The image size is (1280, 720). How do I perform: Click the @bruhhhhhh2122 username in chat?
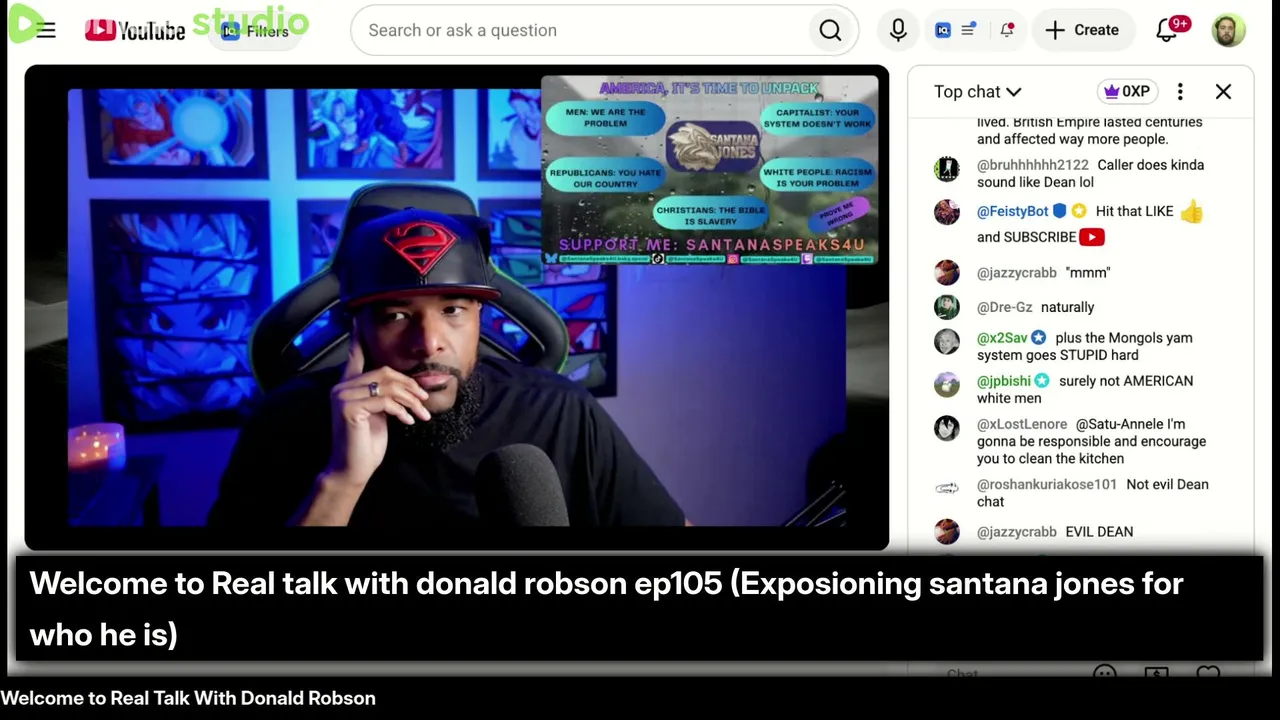click(x=1032, y=165)
